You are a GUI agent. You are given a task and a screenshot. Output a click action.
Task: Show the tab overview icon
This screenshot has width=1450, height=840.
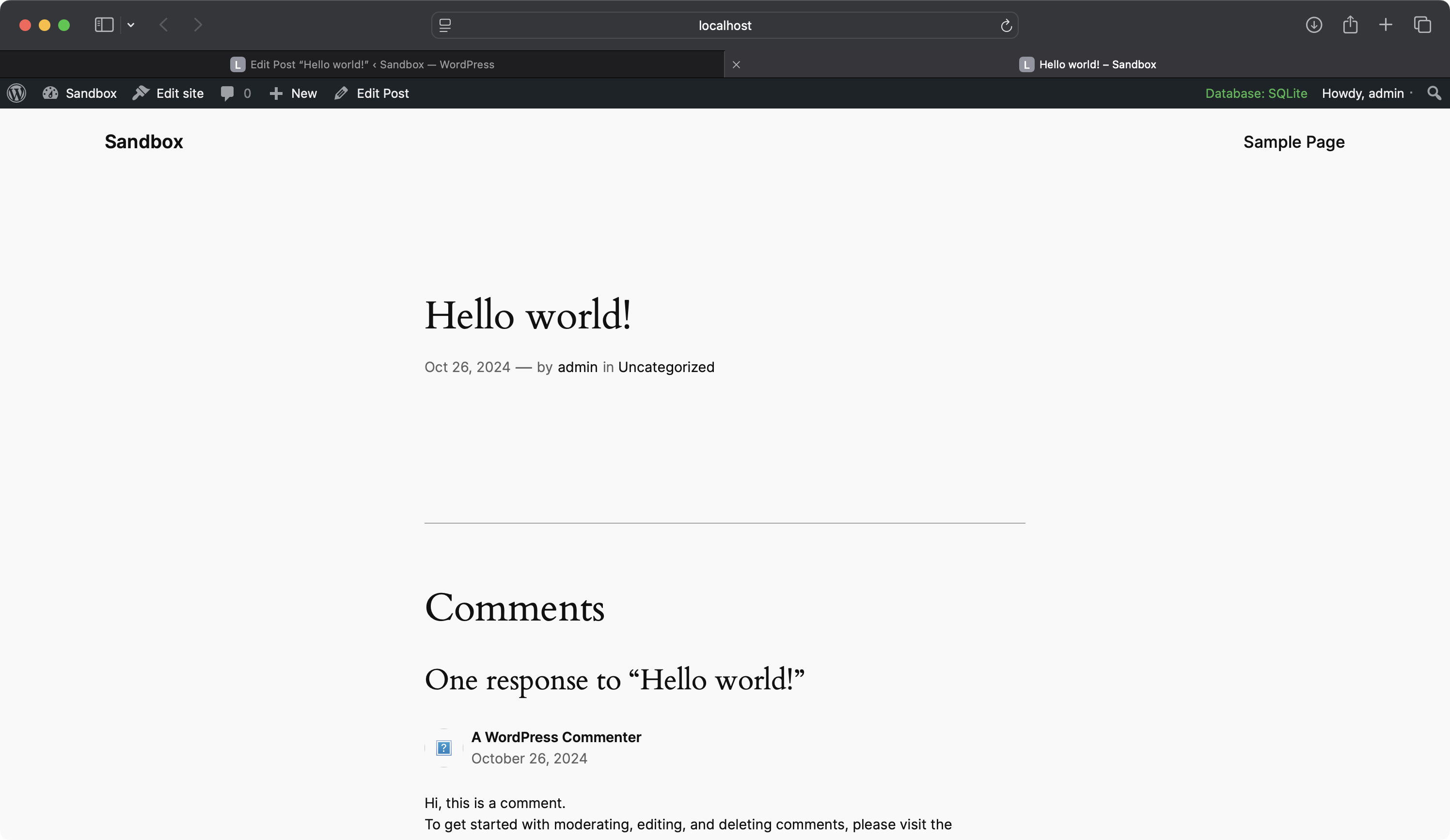1422,25
